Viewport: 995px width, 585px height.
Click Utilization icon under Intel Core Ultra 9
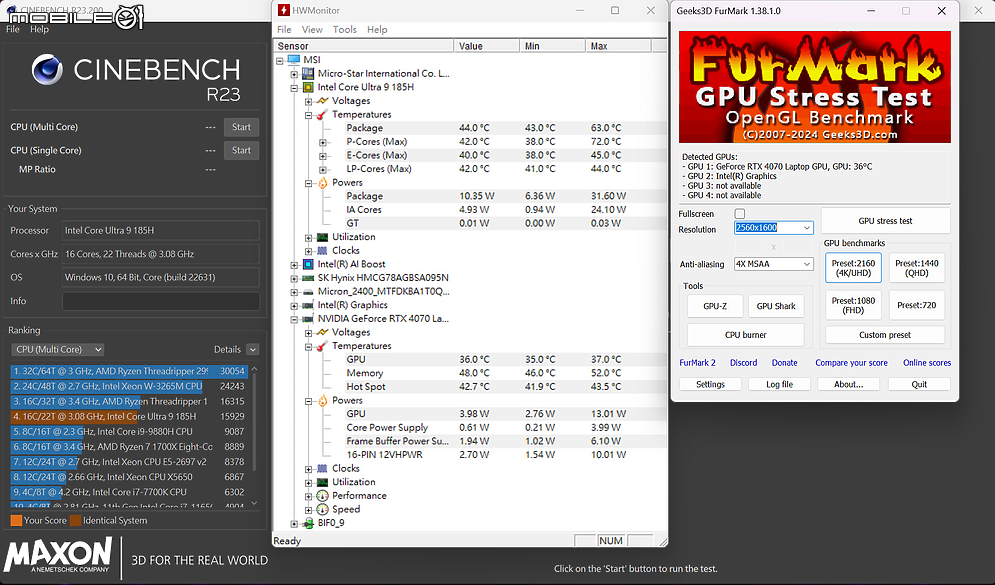[322, 237]
